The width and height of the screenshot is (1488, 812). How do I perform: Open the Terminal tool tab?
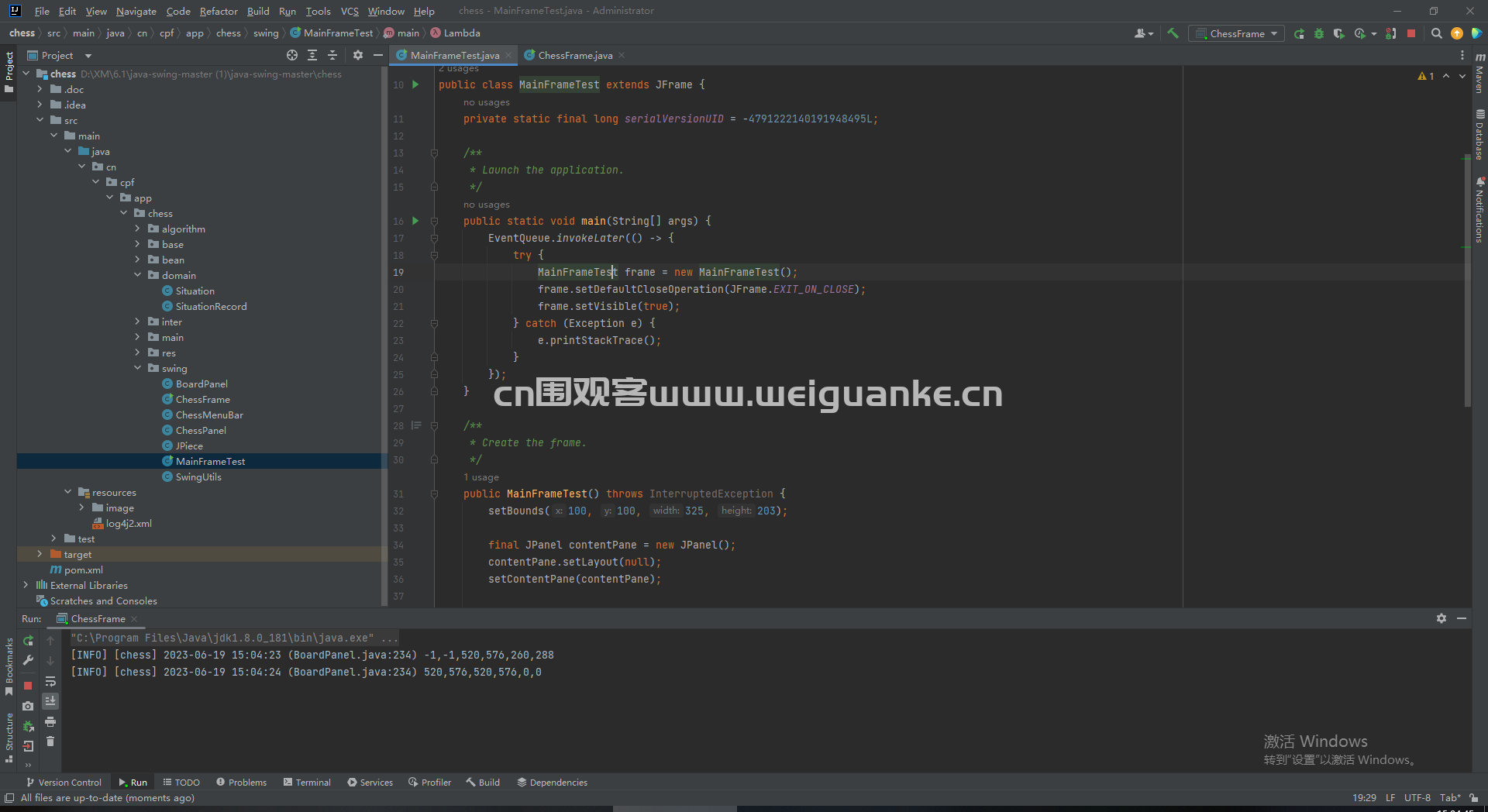coord(307,783)
